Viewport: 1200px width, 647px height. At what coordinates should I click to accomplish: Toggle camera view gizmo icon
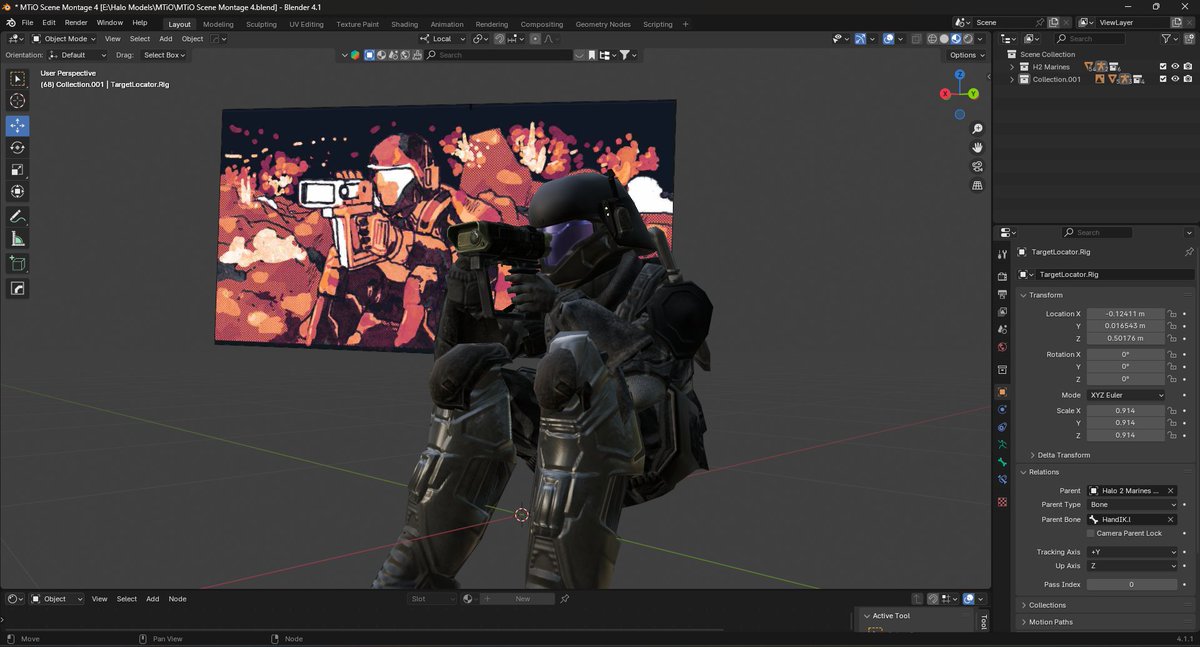[x=977, y=166]
